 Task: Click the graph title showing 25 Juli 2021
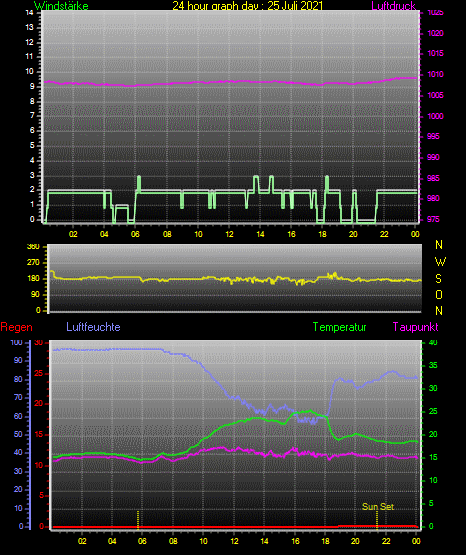click(x=248, y=5)
